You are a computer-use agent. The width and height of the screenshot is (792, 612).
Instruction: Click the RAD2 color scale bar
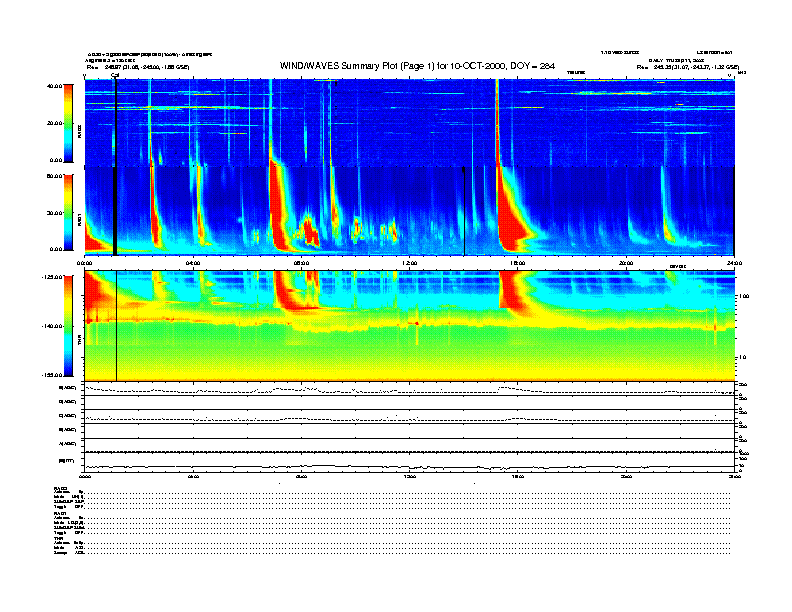[68, 123]
